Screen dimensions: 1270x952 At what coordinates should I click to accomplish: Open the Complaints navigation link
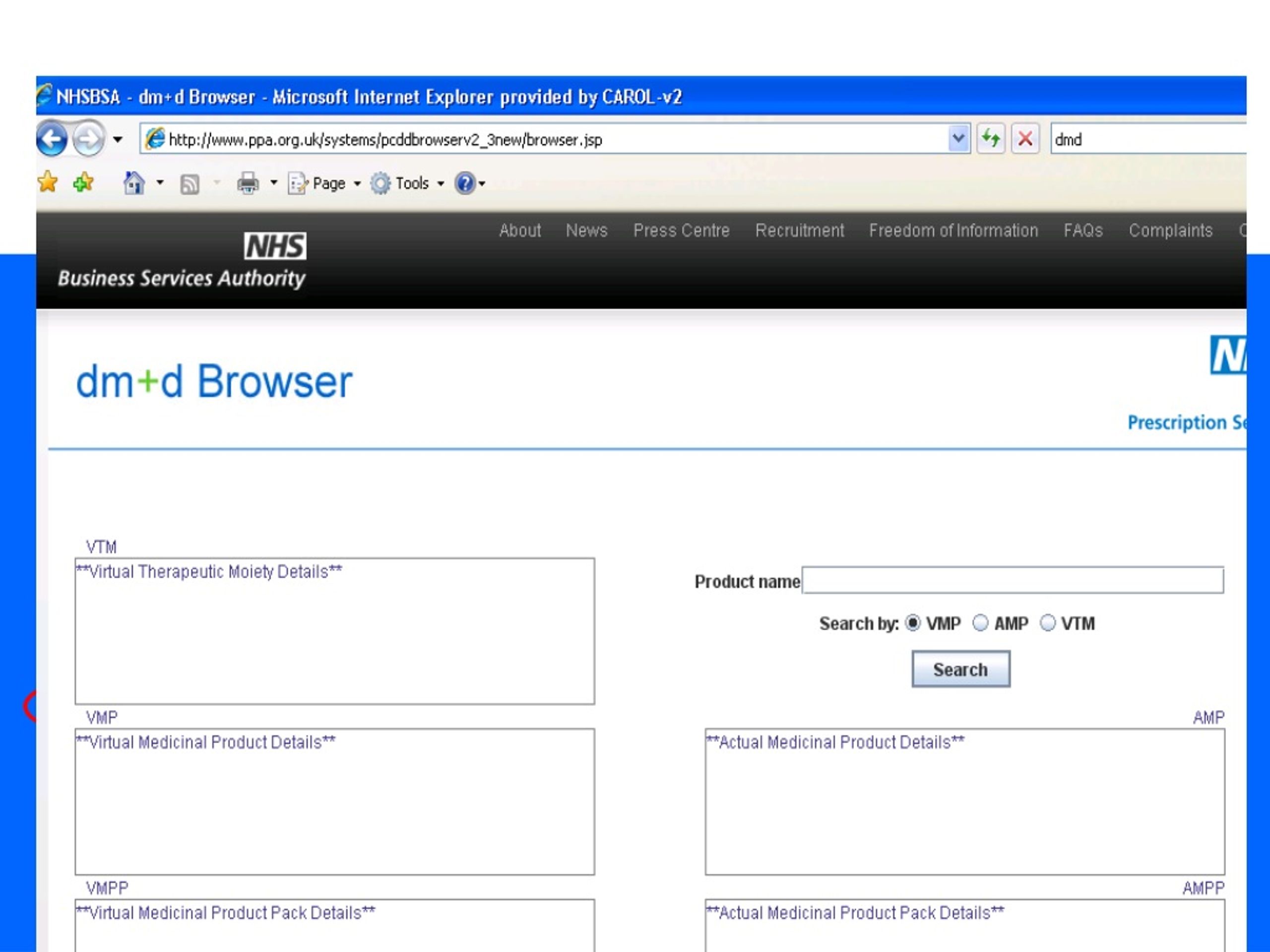point(1171,230)
